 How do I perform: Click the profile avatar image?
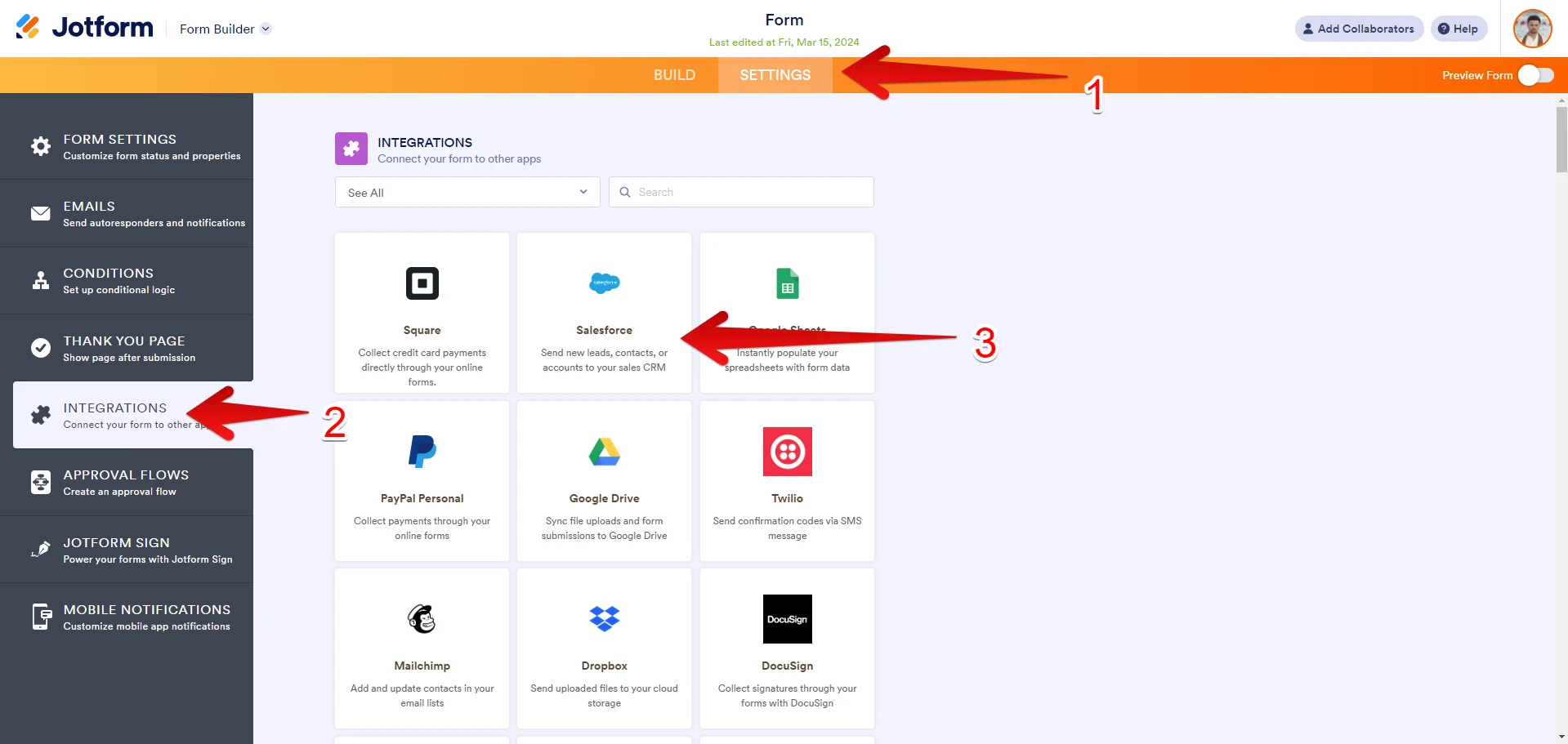(x=1532, y=29)
